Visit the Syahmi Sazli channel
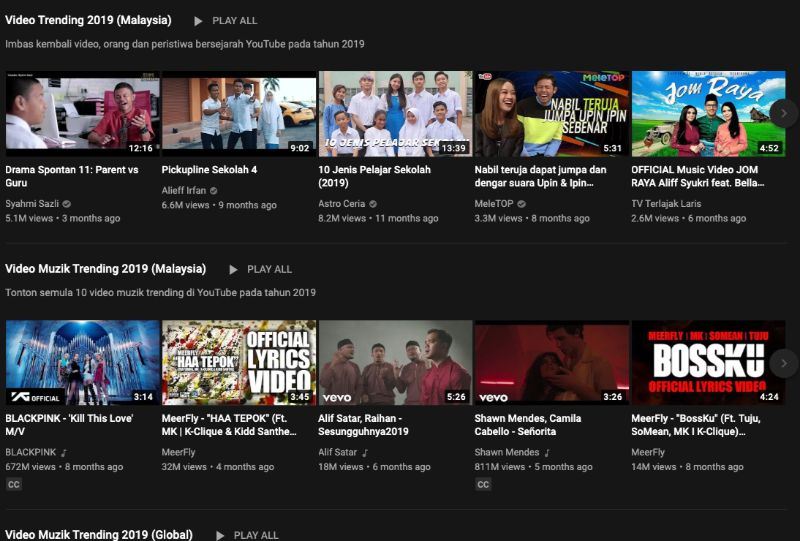 coord(32,204)
